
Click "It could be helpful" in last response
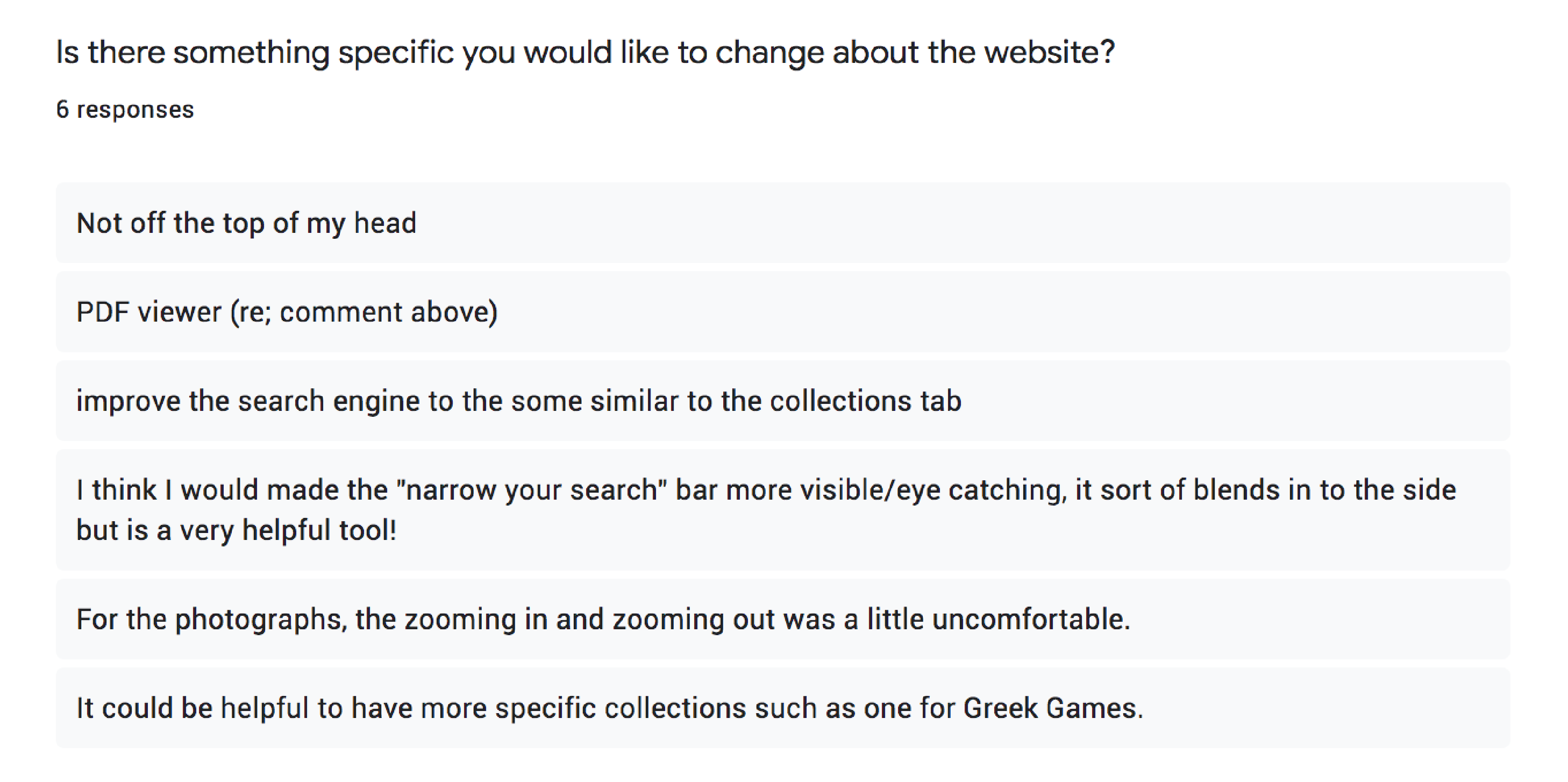[x=193, y=708]
